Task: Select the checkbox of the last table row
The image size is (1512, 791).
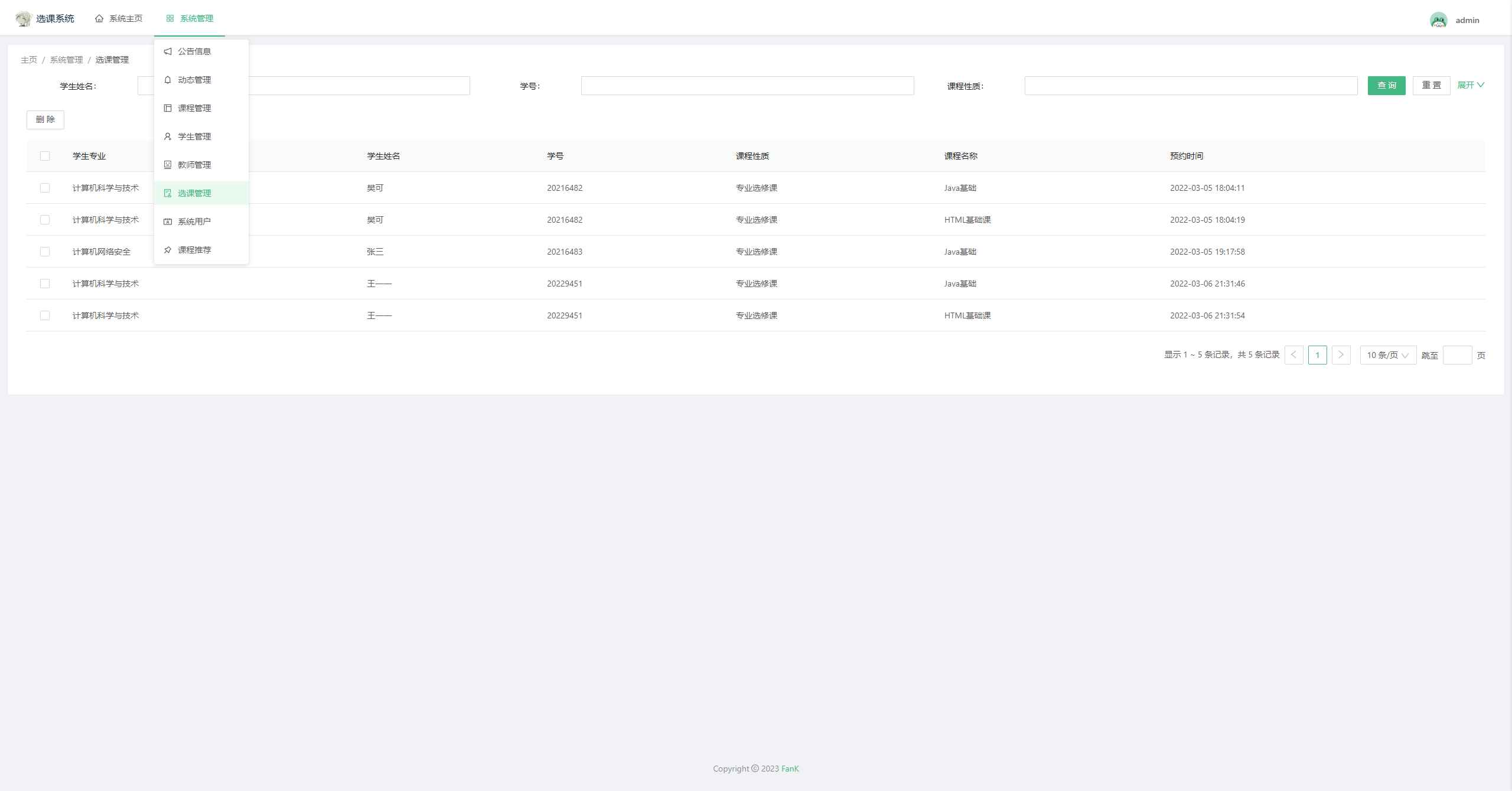Action: [x=45, y=315]
